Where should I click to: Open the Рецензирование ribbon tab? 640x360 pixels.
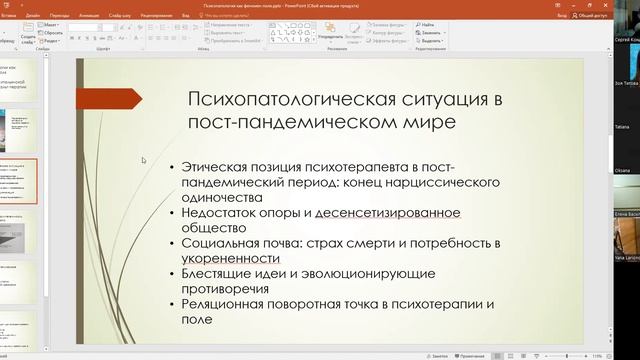click(x=156, y=16)
